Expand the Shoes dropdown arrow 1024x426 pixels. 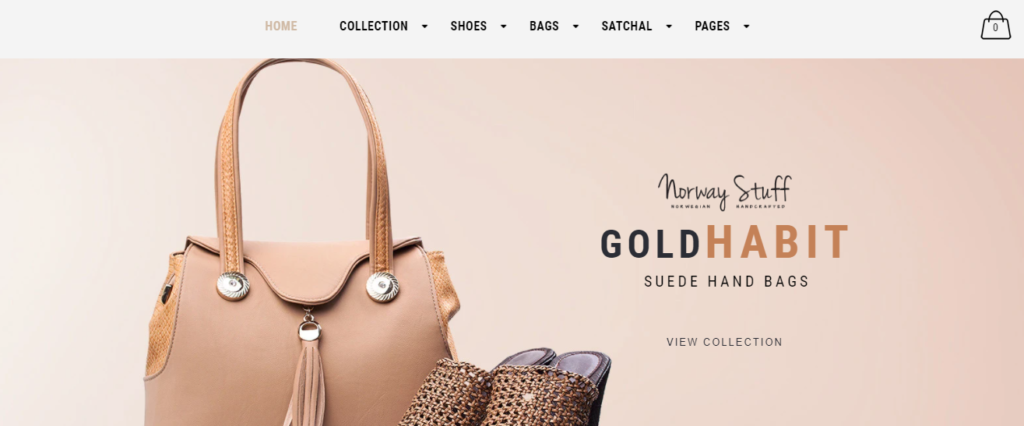pyautogui.click(x=504, y=26)
